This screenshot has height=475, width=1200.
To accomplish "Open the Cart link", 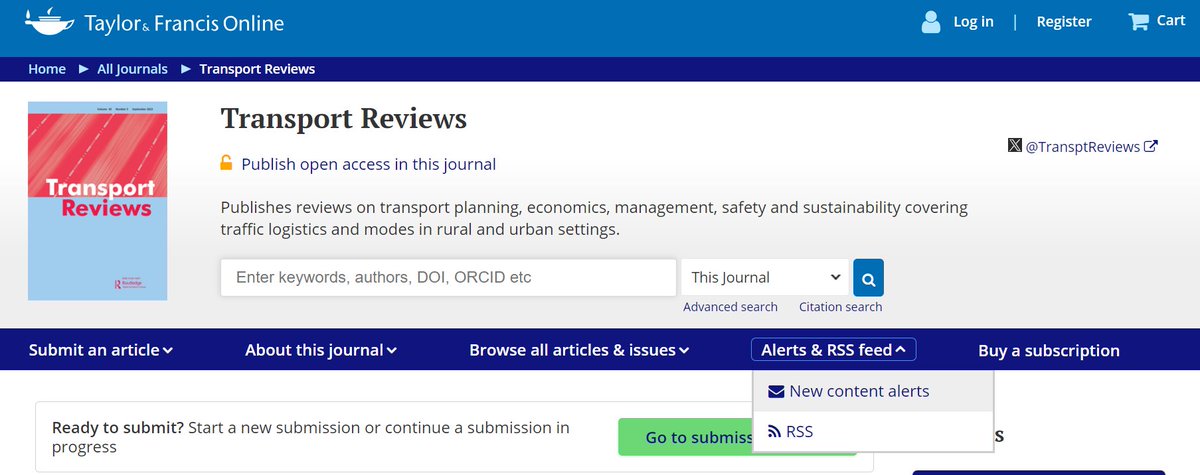I will point(1171,21).
